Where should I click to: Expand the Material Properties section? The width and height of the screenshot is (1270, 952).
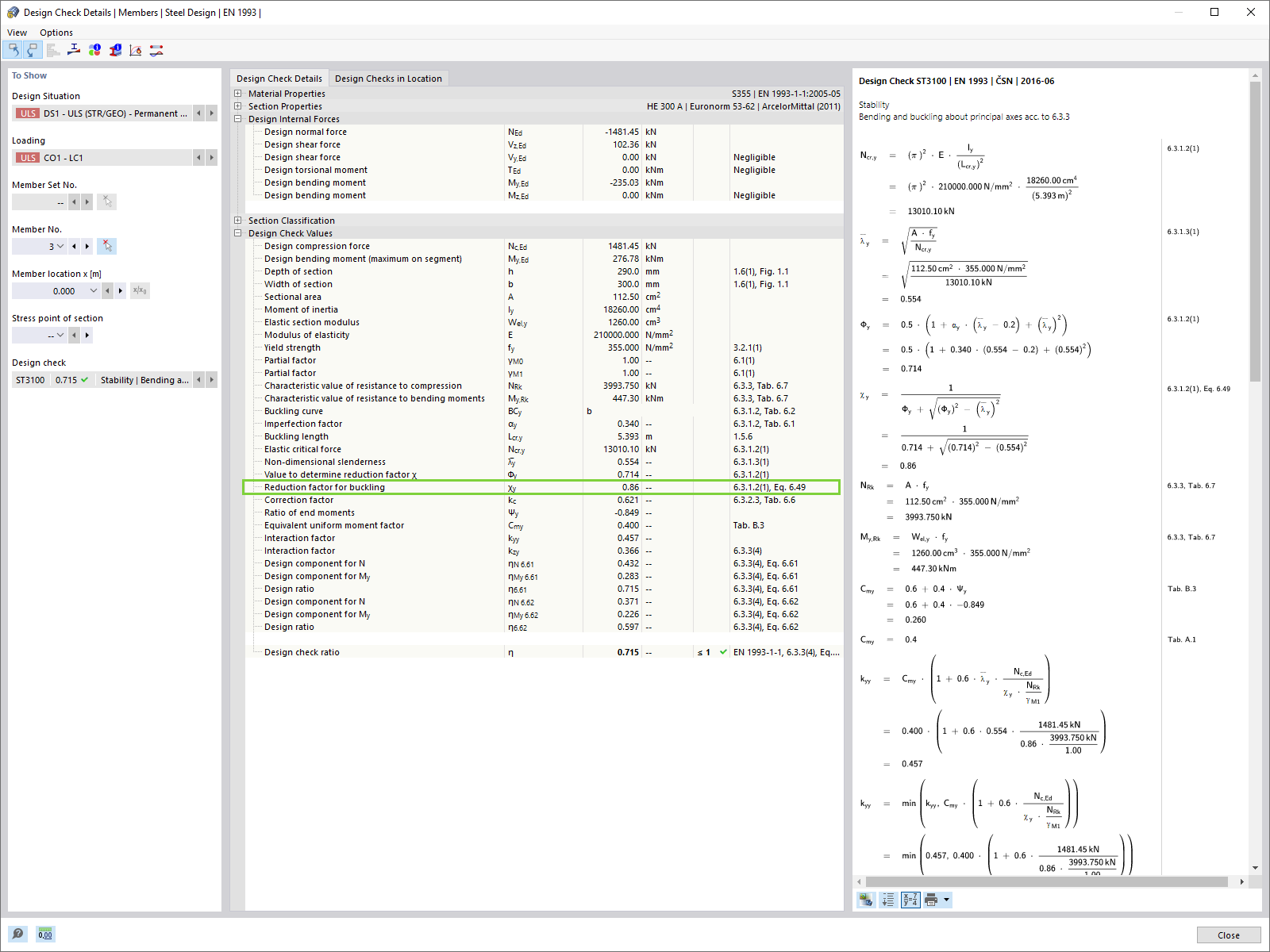pos(238,93)
